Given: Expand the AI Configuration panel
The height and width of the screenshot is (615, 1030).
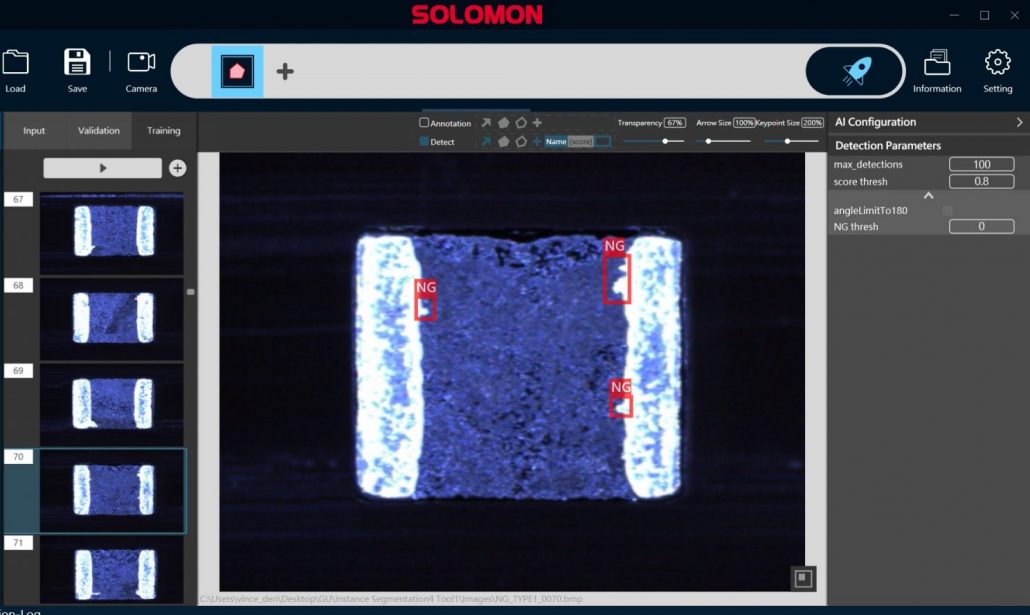Looking at the screenshot, I should [x=1019, y=121].
